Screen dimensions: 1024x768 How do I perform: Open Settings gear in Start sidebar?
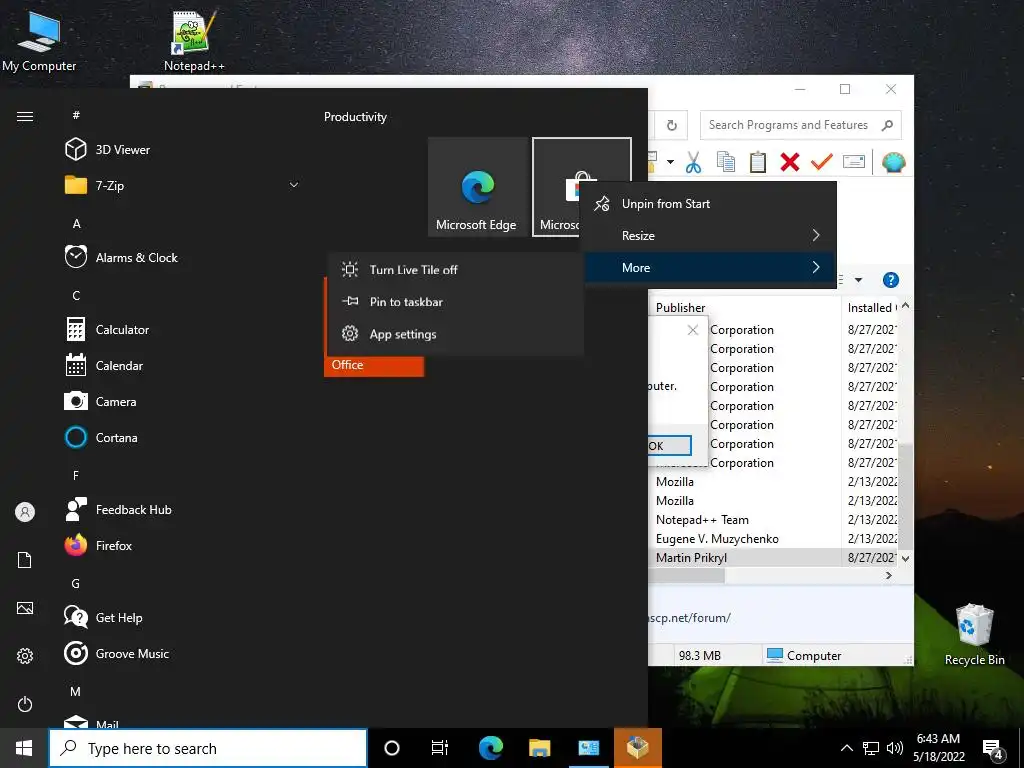pyautogui.click(x=25, y=656)
